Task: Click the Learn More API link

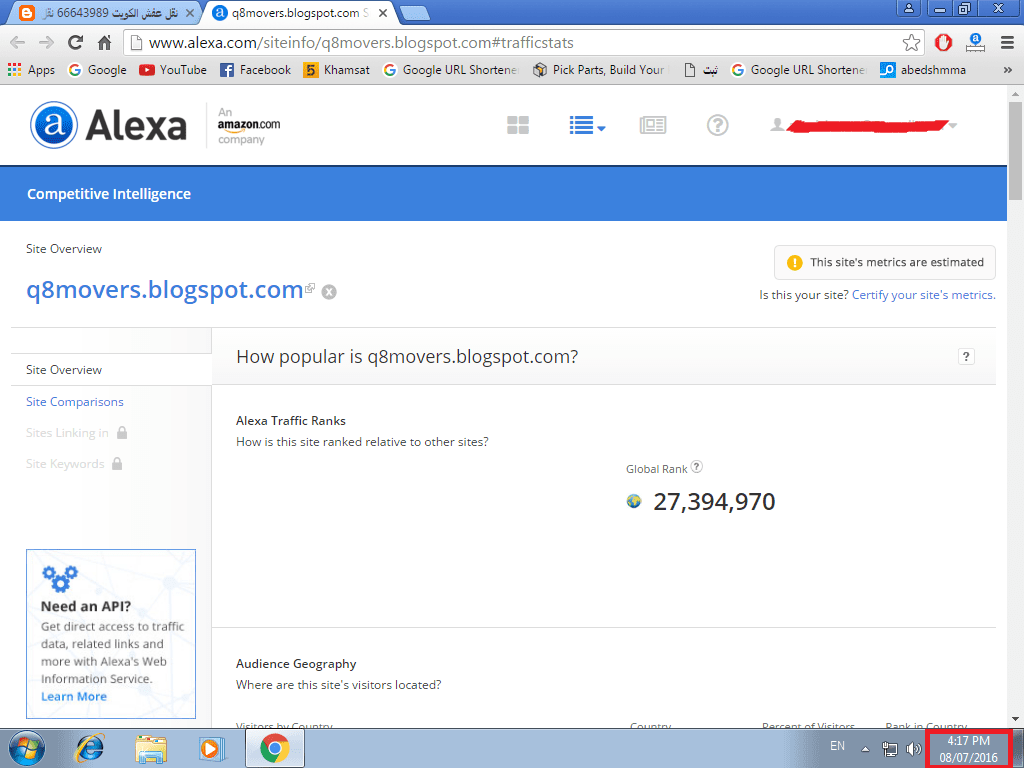Action: point(74,696)
